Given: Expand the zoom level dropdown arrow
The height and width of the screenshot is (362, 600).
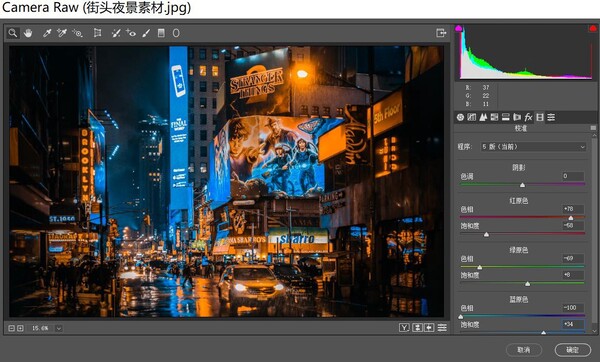Looking at the screenshot, I should [59, 328].
